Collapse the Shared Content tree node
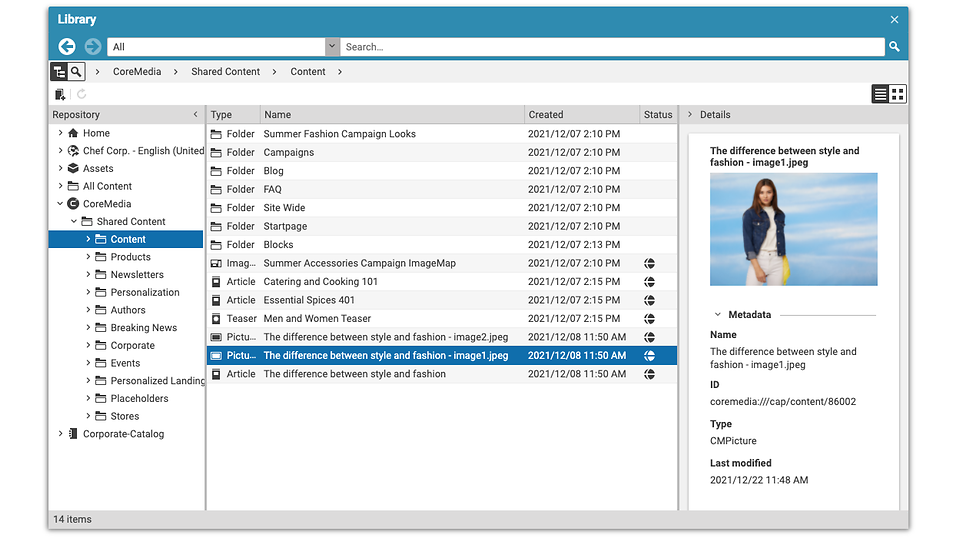Viewport: 960px width, 540px height. tap(74, 222)
